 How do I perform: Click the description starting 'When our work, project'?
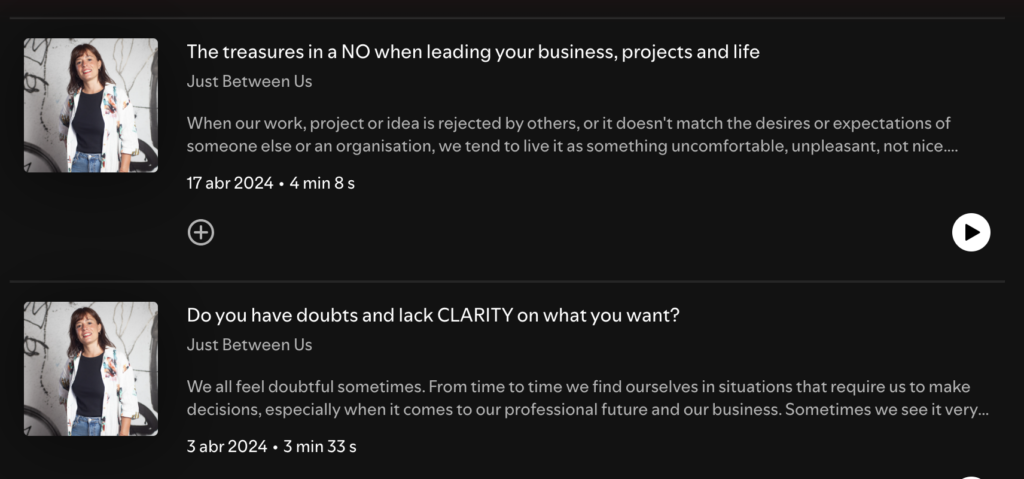tap(572, 134)
